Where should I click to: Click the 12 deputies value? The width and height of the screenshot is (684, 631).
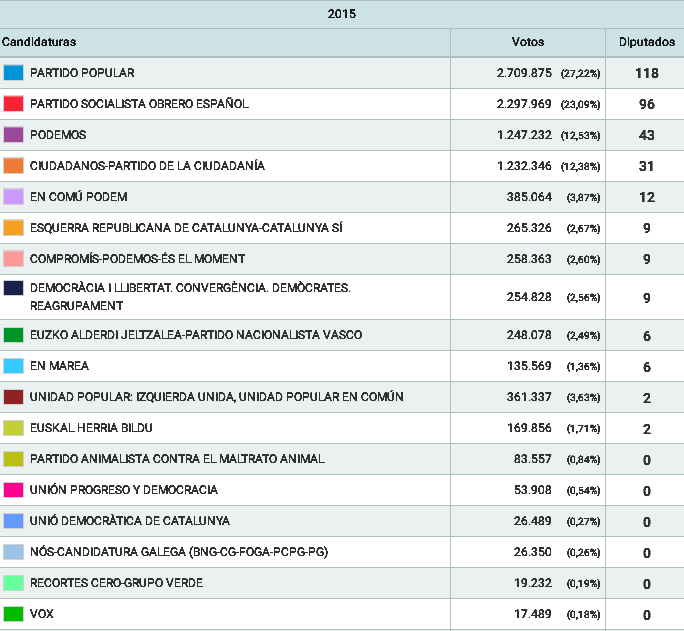pyautogui.click(x=647, y=197)
